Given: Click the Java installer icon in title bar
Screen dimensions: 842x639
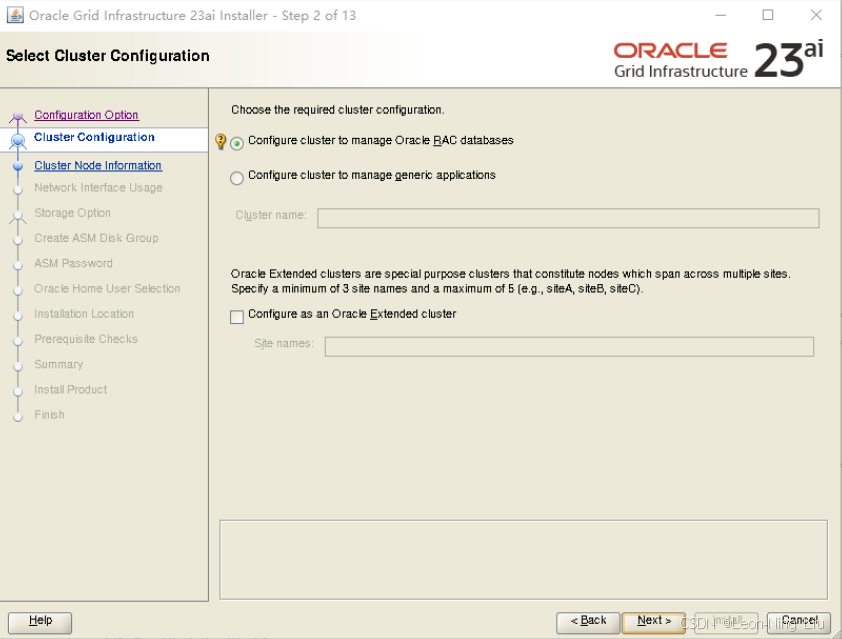Looking at the screenshot, I should [x=14, y=15].
